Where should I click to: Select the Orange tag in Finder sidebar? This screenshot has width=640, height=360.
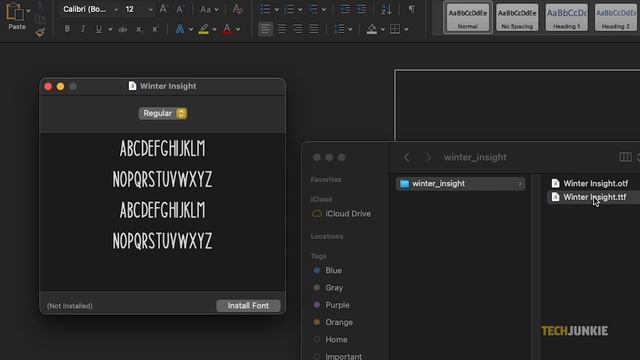(x=333, y=322)
